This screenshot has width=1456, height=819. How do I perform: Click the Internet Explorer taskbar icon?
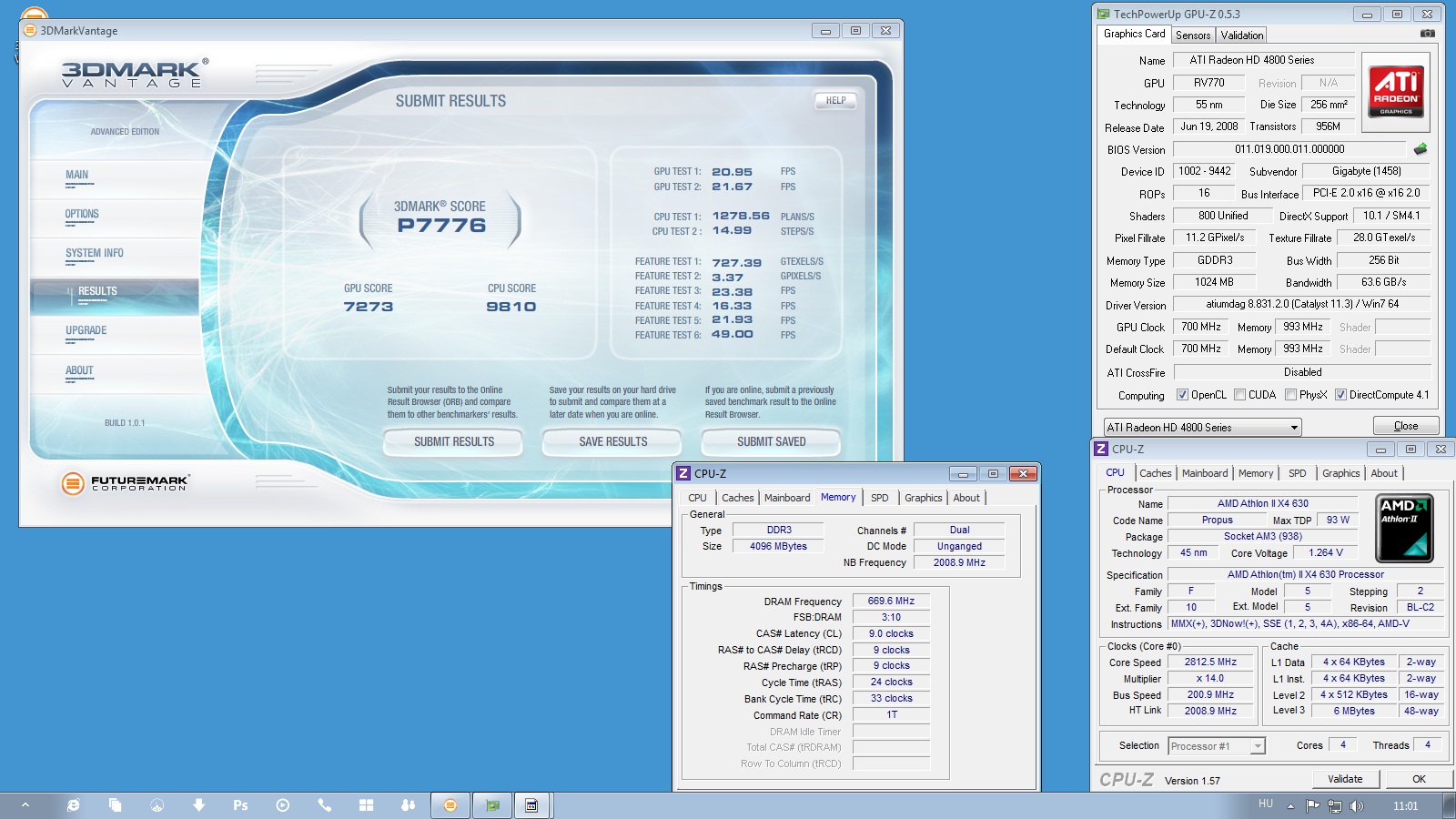tap(73, 805)
